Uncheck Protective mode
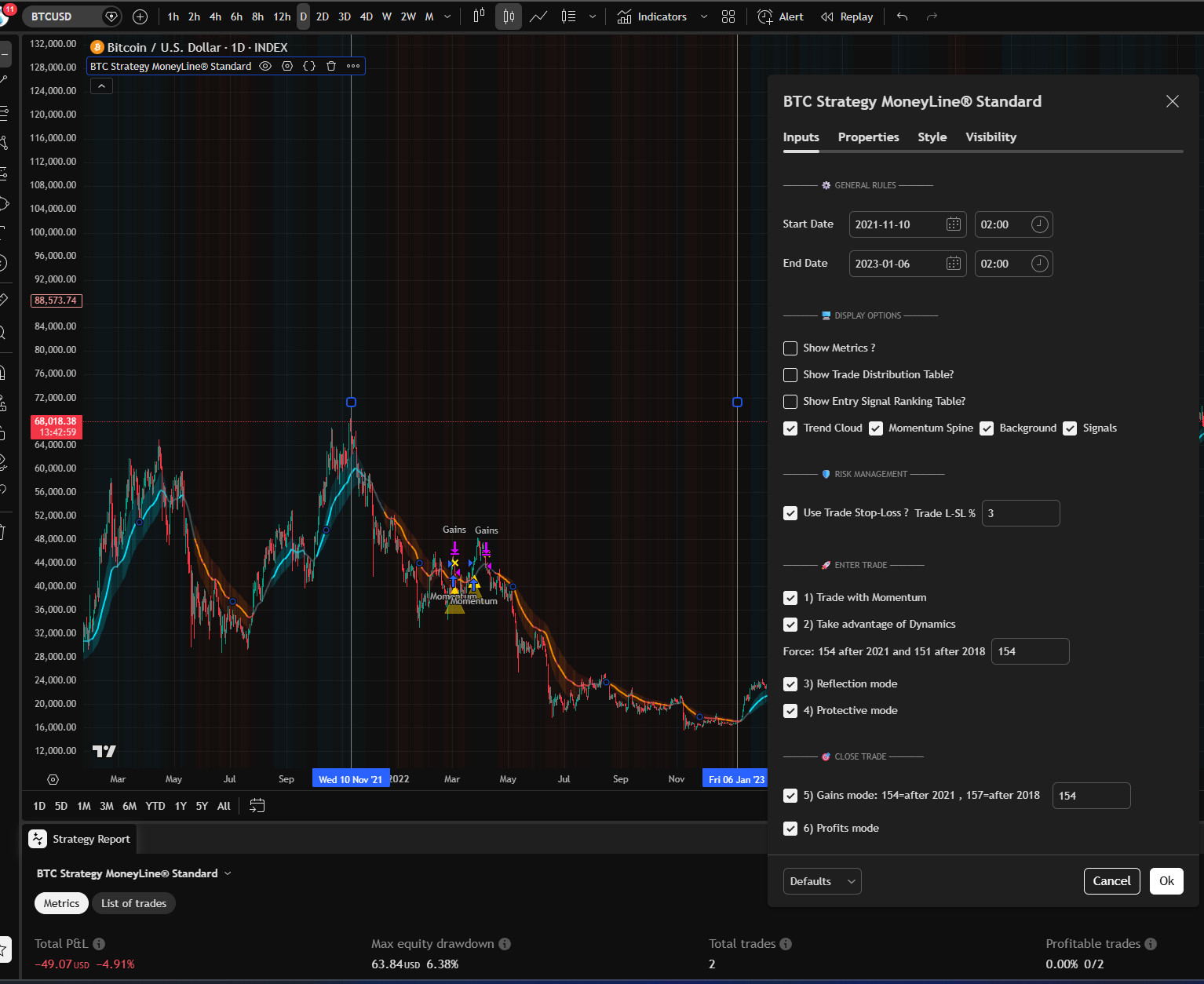This screenshot has width=1204, height=984. pos(790,711)
